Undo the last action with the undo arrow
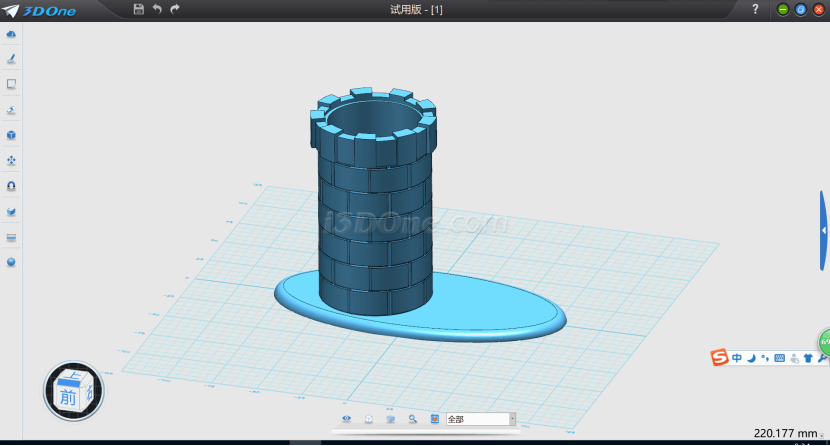This screenshot has height=446, width=830. click(157, 9)
